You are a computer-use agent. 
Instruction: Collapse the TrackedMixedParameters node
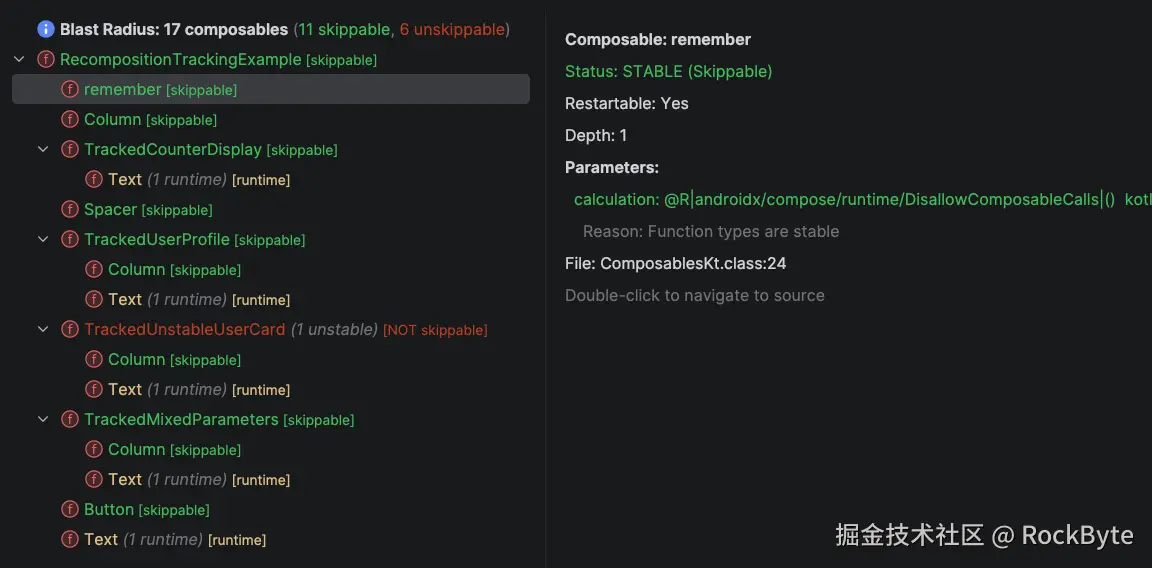coord(43,420)
